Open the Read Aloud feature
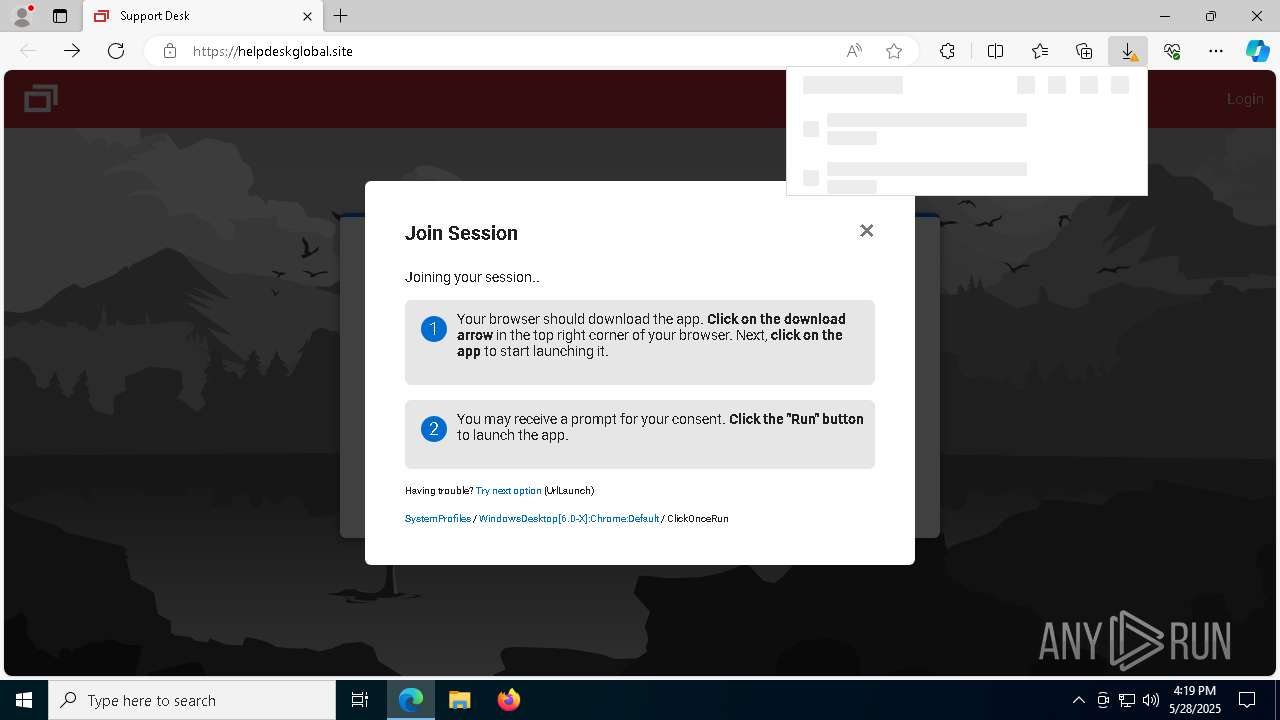Image resolution: width=1280 pixels, height=720 pixels. (854, 51)
